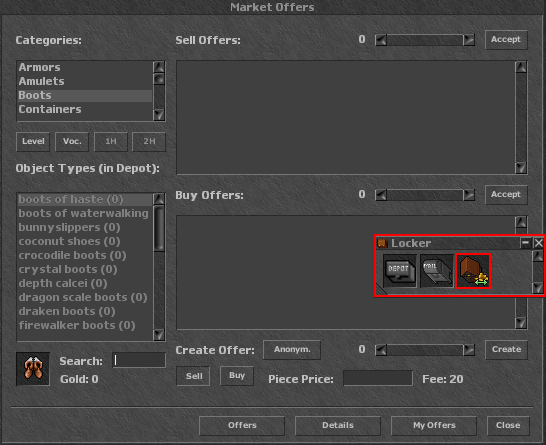Toggle the 1H weapon filter
546x445 pixels.
(x=111, y=142)
